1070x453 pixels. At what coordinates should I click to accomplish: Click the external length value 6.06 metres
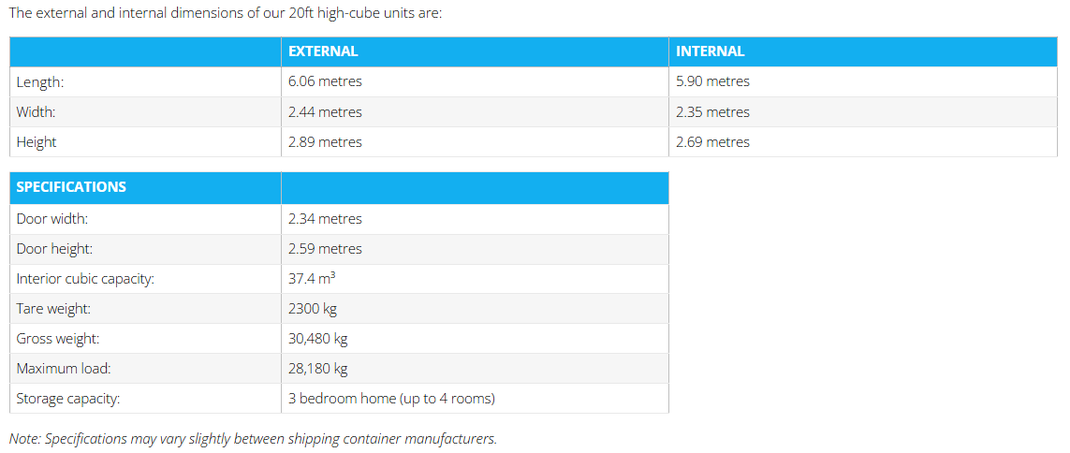[x=325, y=82]
